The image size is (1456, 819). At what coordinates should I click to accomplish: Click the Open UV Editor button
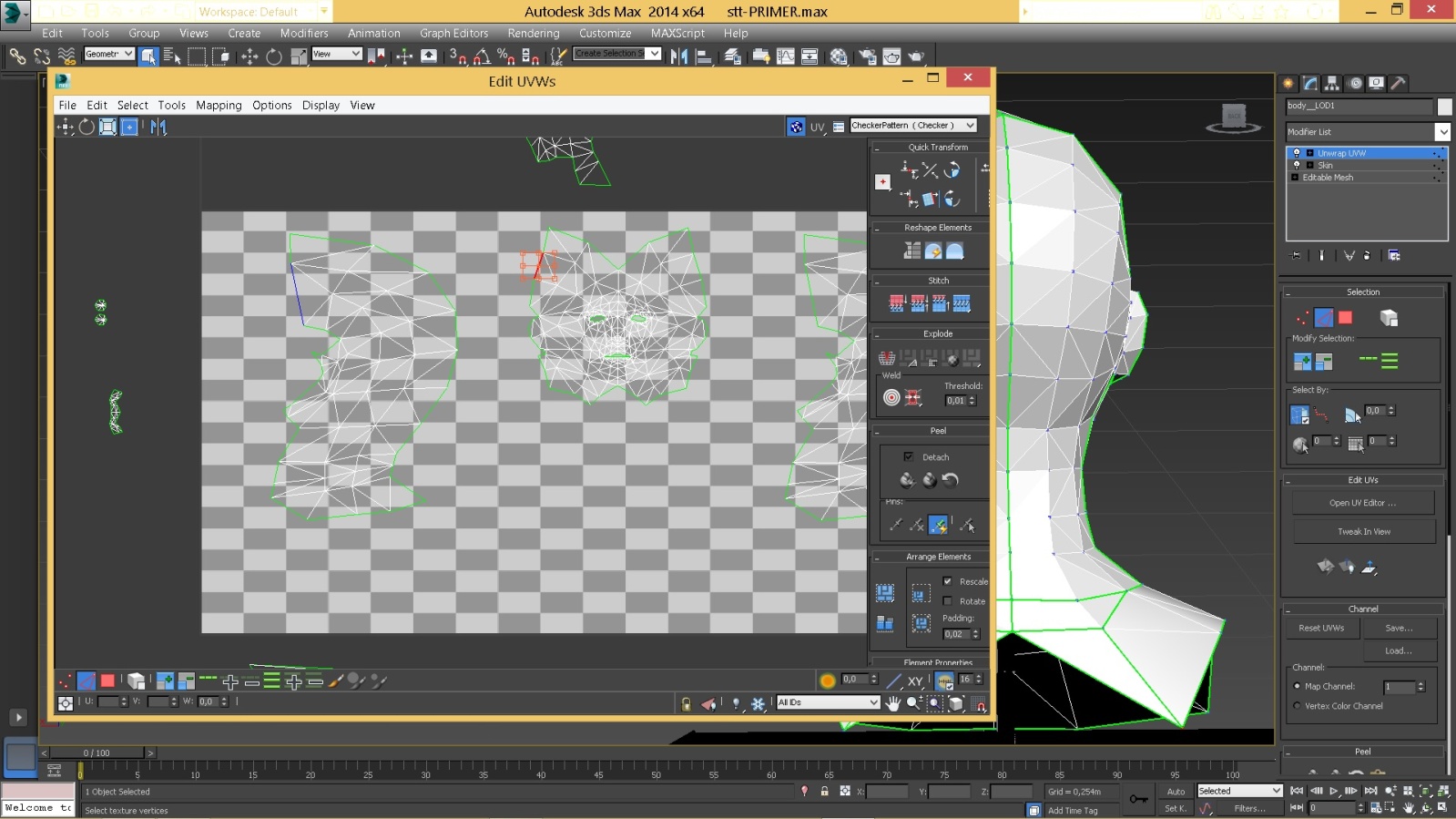point(1362,503)
